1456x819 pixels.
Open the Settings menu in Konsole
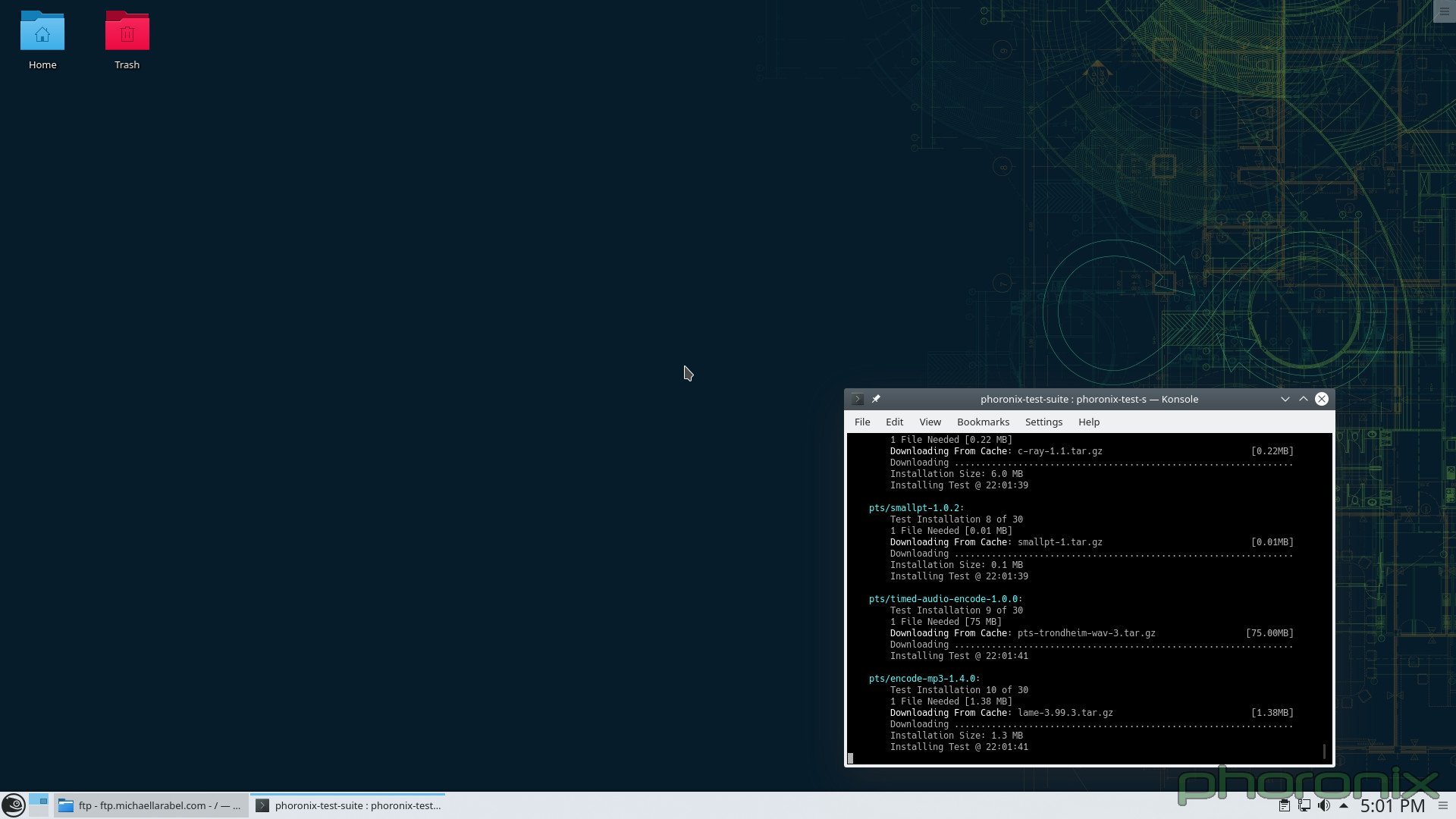[1043, 422]
